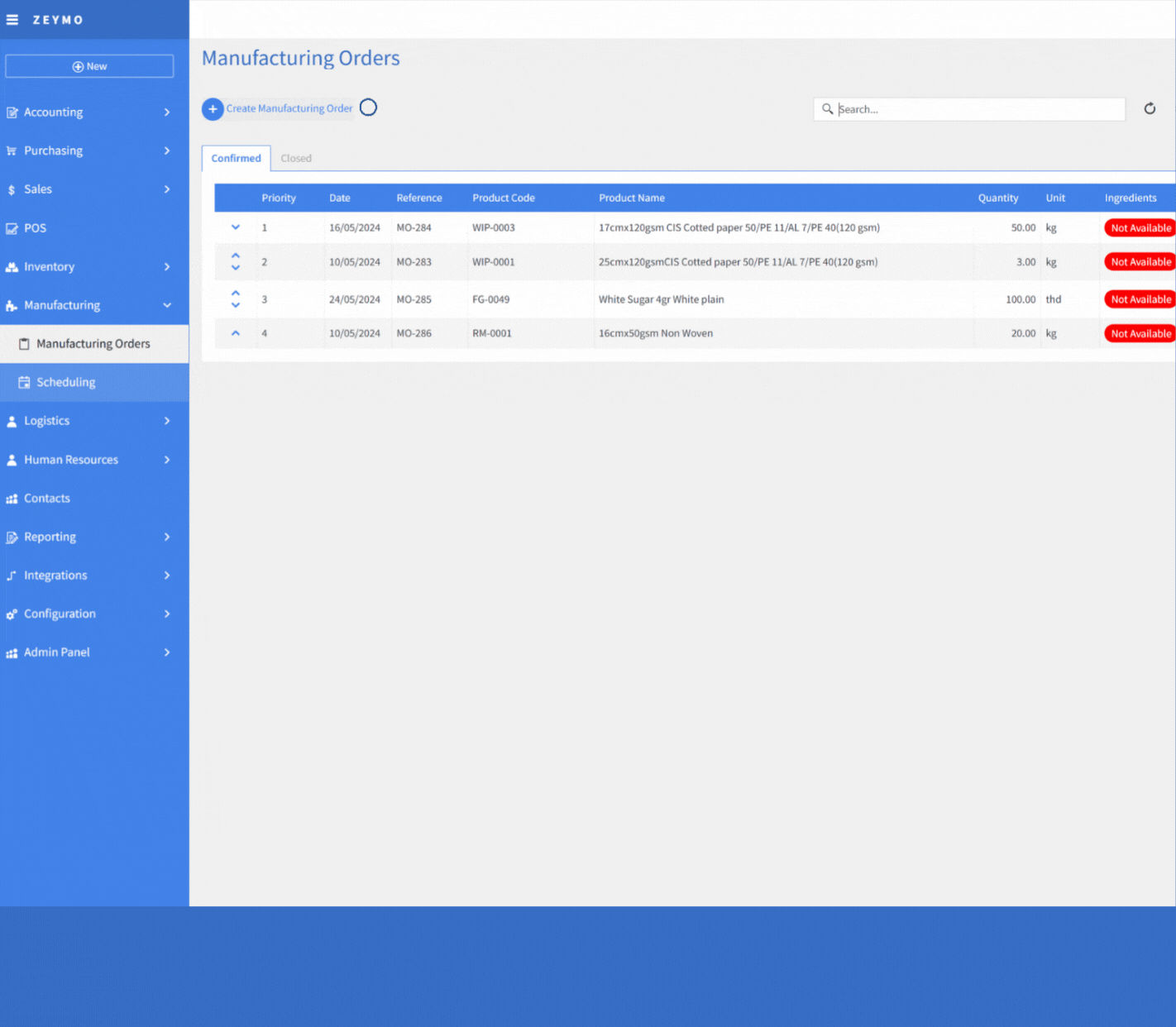This screenshot has height=1027, width=1176.
Task: Move MO-285 priority down
Action: pos(236,305)
